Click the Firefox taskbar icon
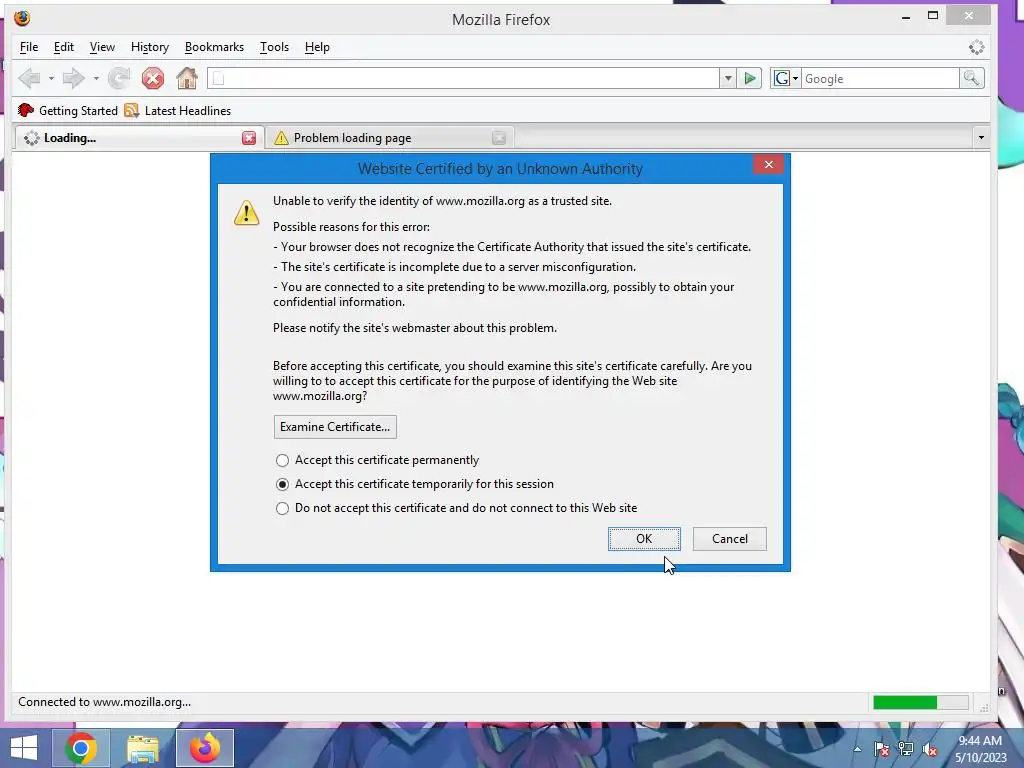 click(x=205, y=748)
